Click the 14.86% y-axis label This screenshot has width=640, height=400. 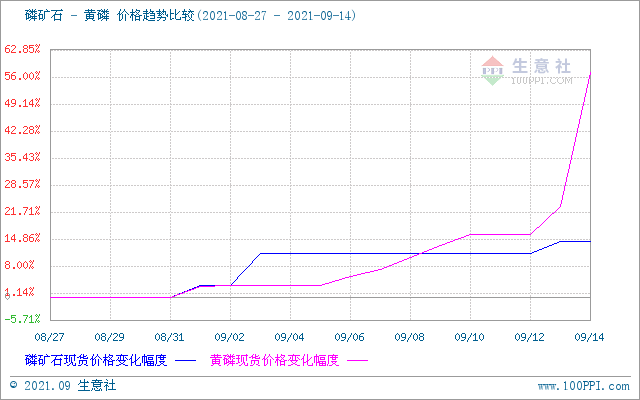coord(22,238)
